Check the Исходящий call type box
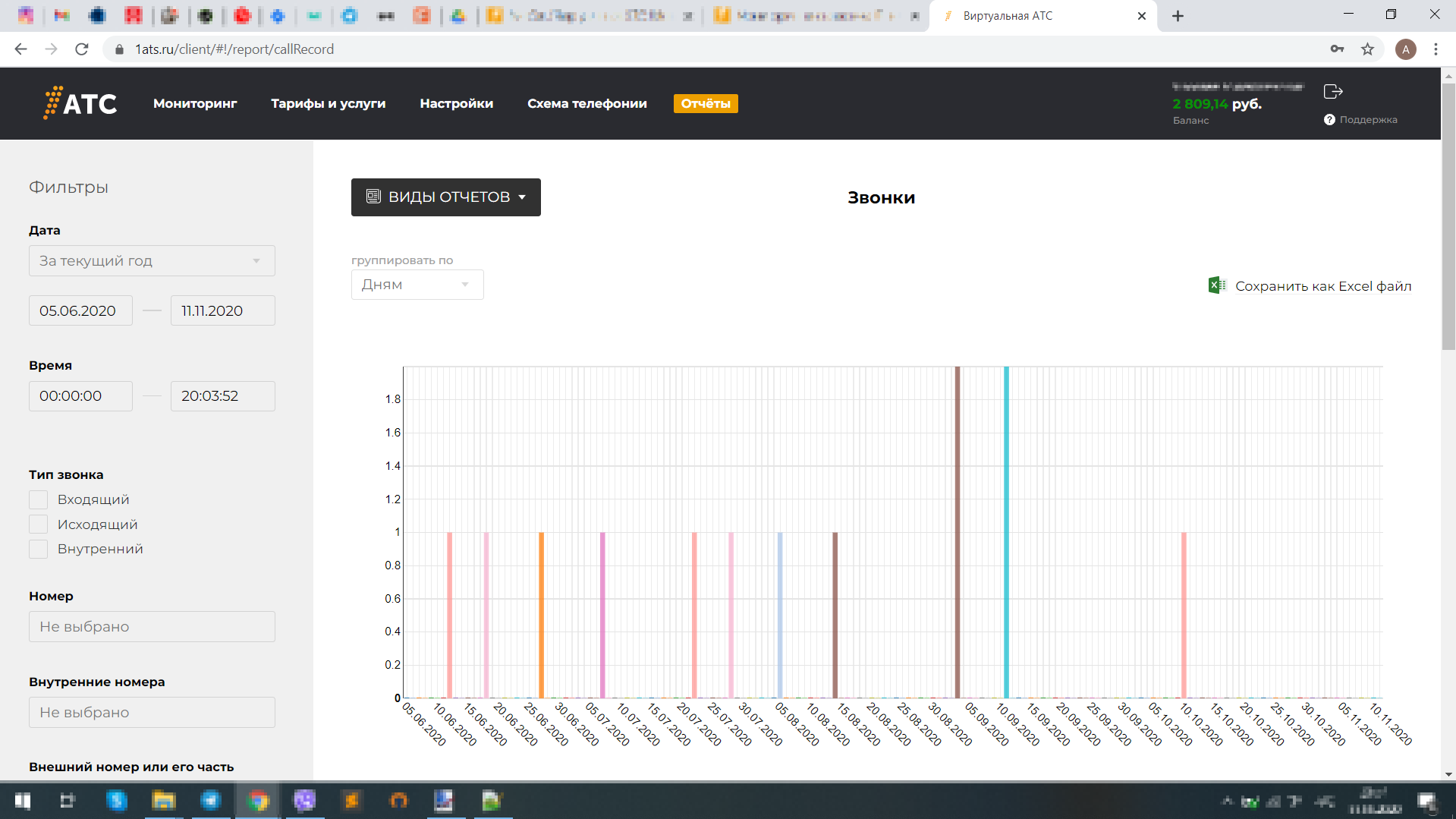The height and width of the screenshot is (819, 1456). coord(39,524)
